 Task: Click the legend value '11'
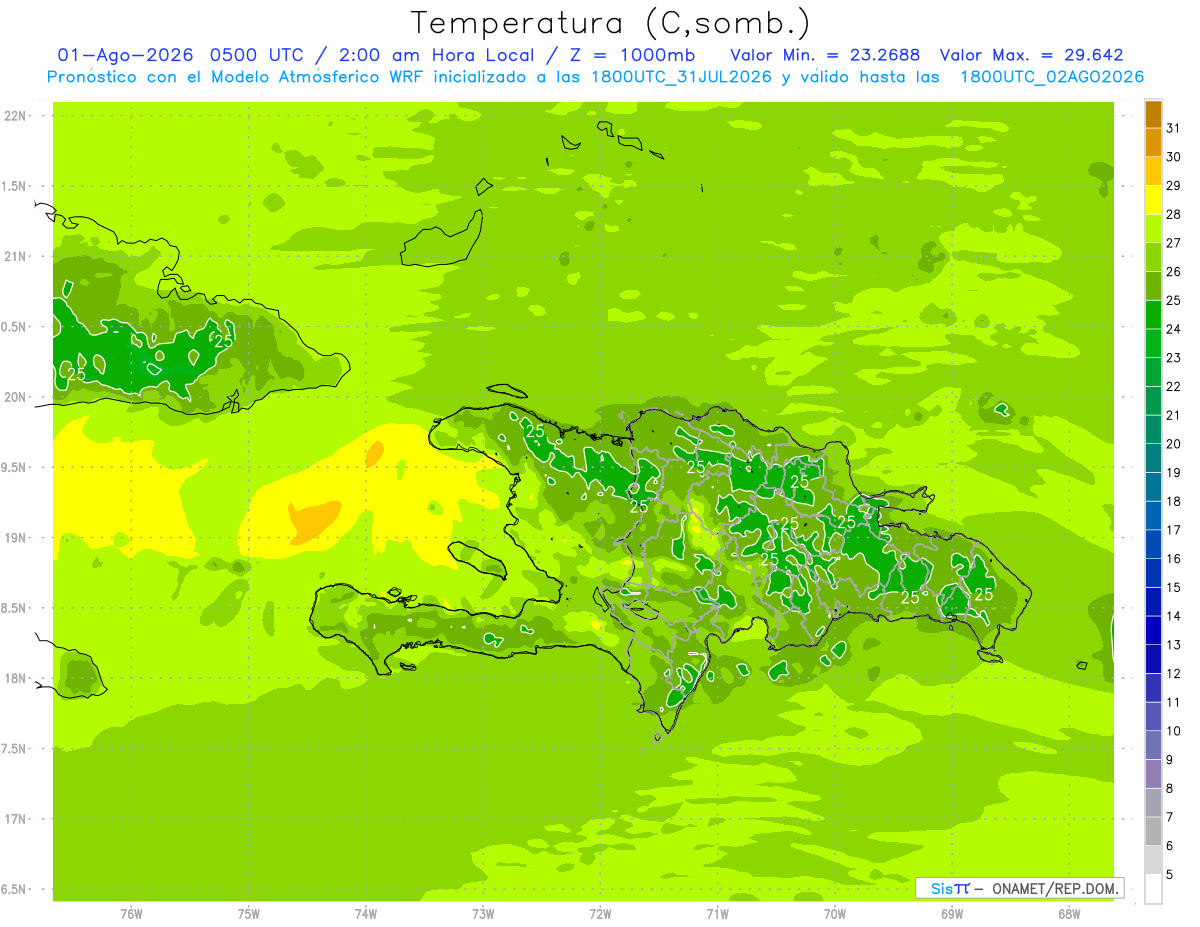[x=1174, y=702]
